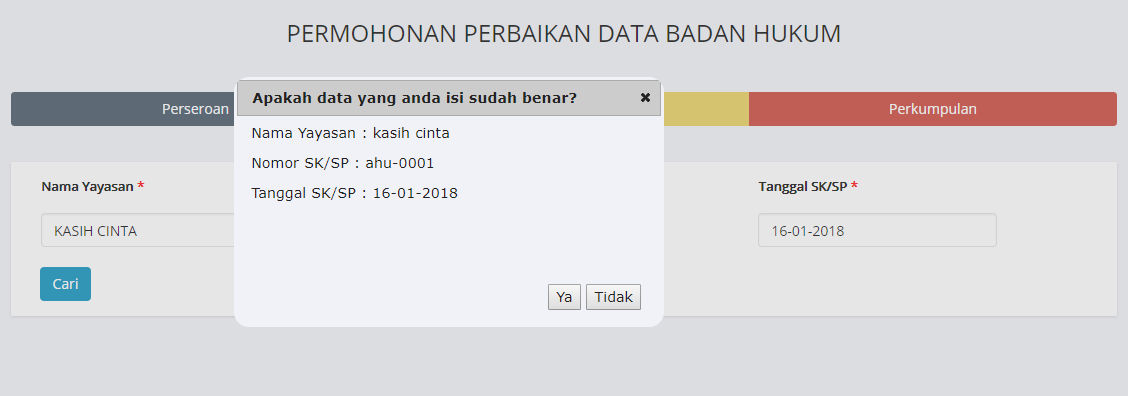
Task: Click the 'Nomor SK/SP : ahu-0001' text
Action: (x=342, y=163)
